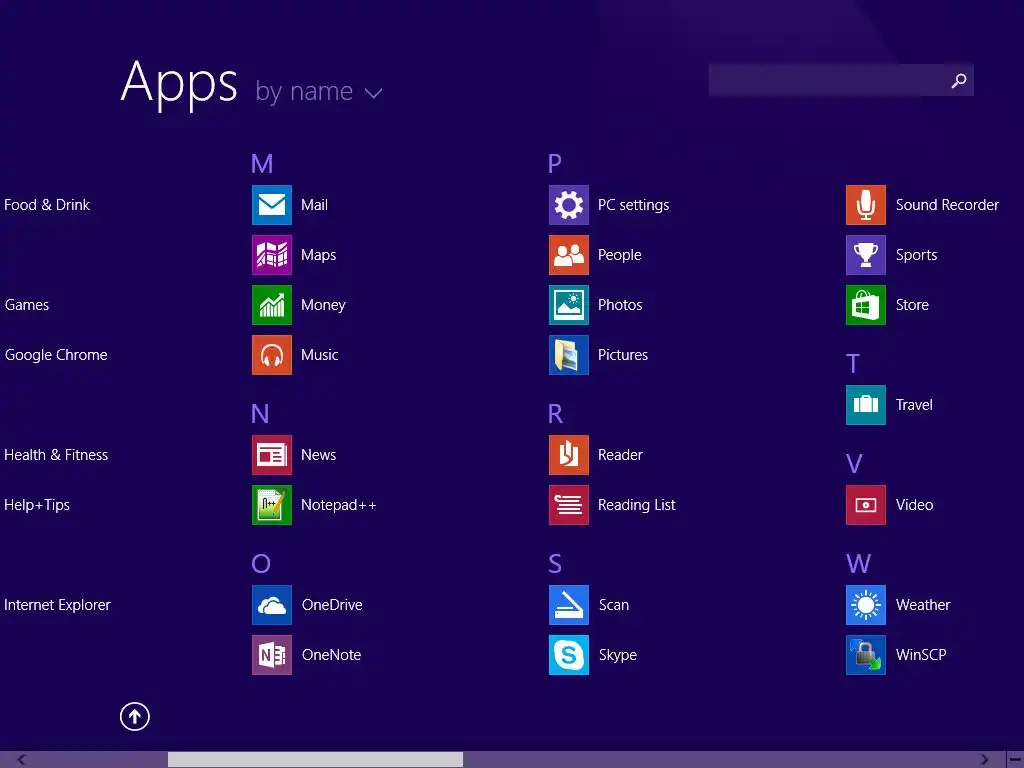Open PC settings gear icon
The height and width of the screenshot is (768, 1024).
(569, 205)
